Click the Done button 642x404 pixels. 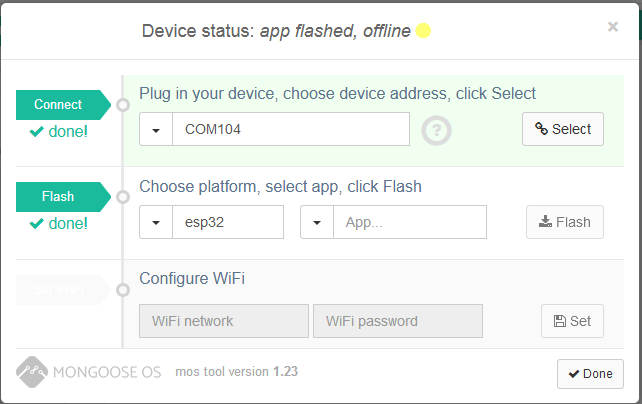click(x=590, y=373)
